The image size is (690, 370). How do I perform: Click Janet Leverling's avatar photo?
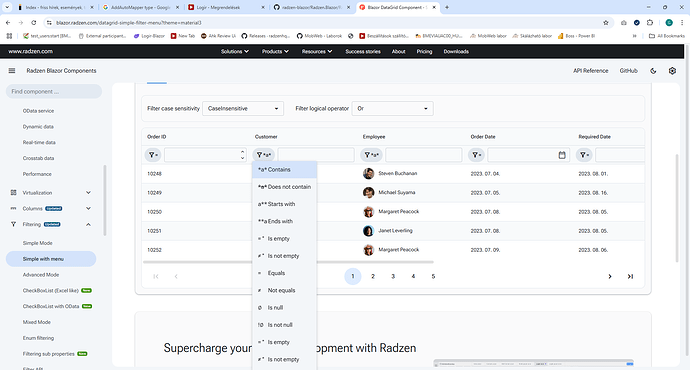[x=368, y=231]
